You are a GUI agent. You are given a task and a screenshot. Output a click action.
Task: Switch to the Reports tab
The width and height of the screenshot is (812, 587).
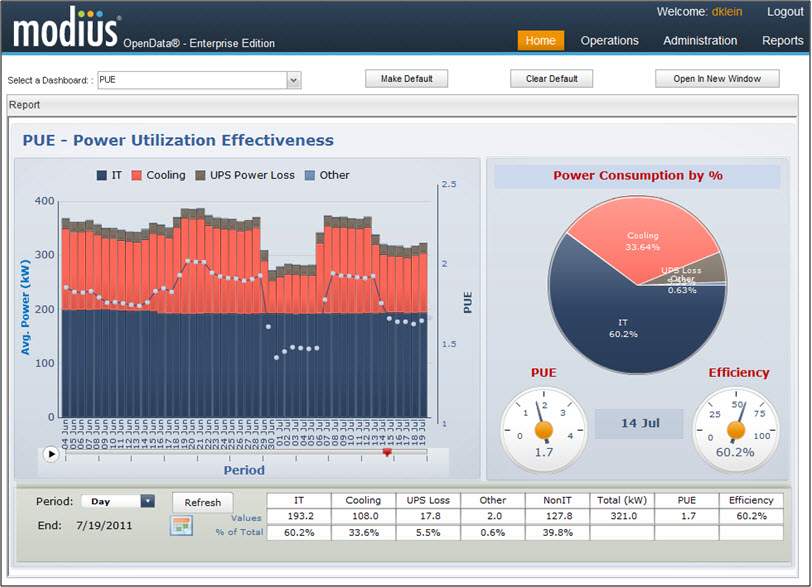(782, 41)
